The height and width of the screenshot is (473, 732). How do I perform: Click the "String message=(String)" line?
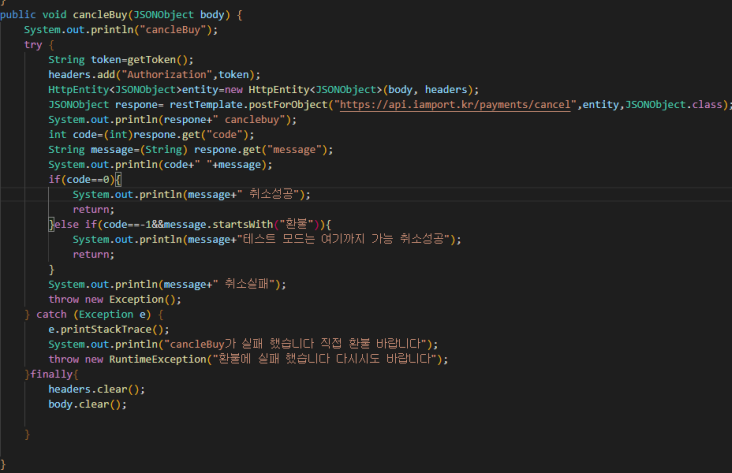191,149
